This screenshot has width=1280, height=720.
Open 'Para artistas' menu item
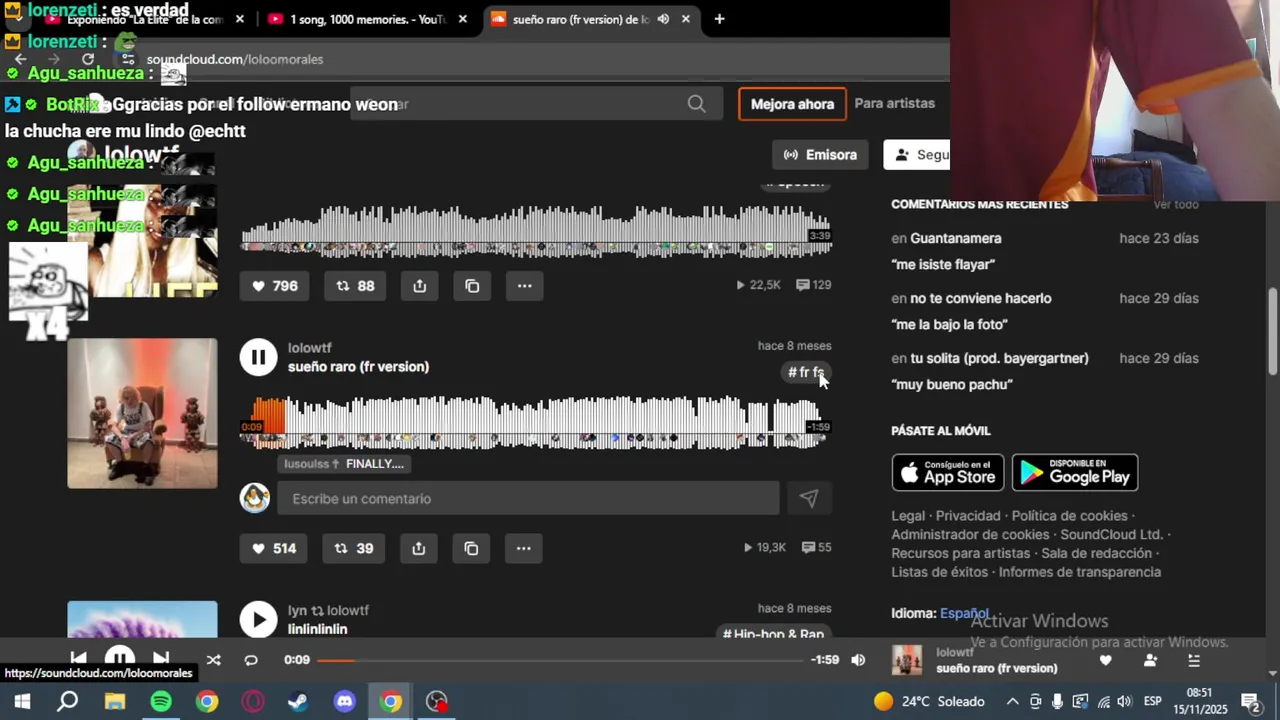894,103
